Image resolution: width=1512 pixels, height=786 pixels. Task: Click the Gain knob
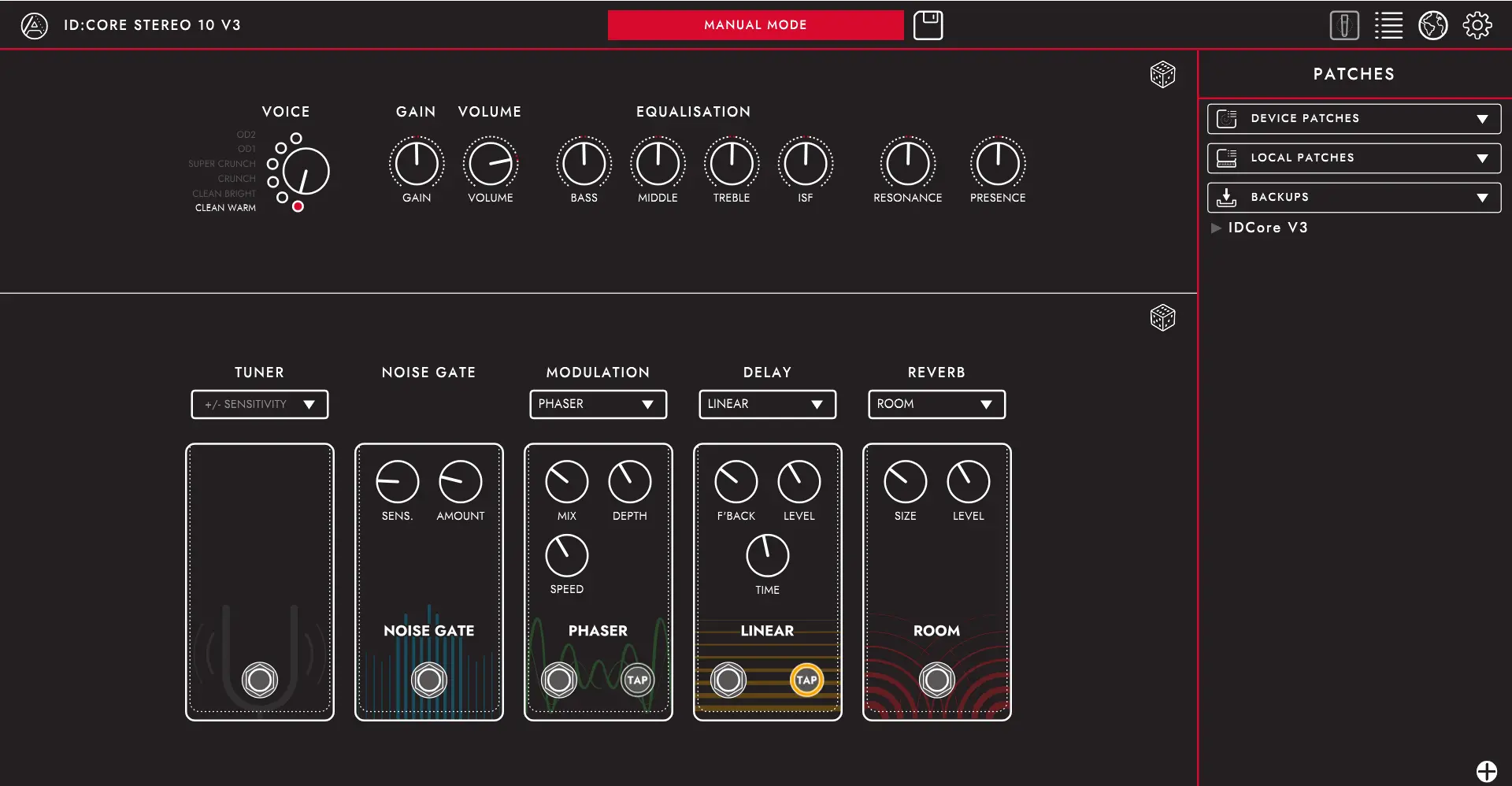pos(417,164)
